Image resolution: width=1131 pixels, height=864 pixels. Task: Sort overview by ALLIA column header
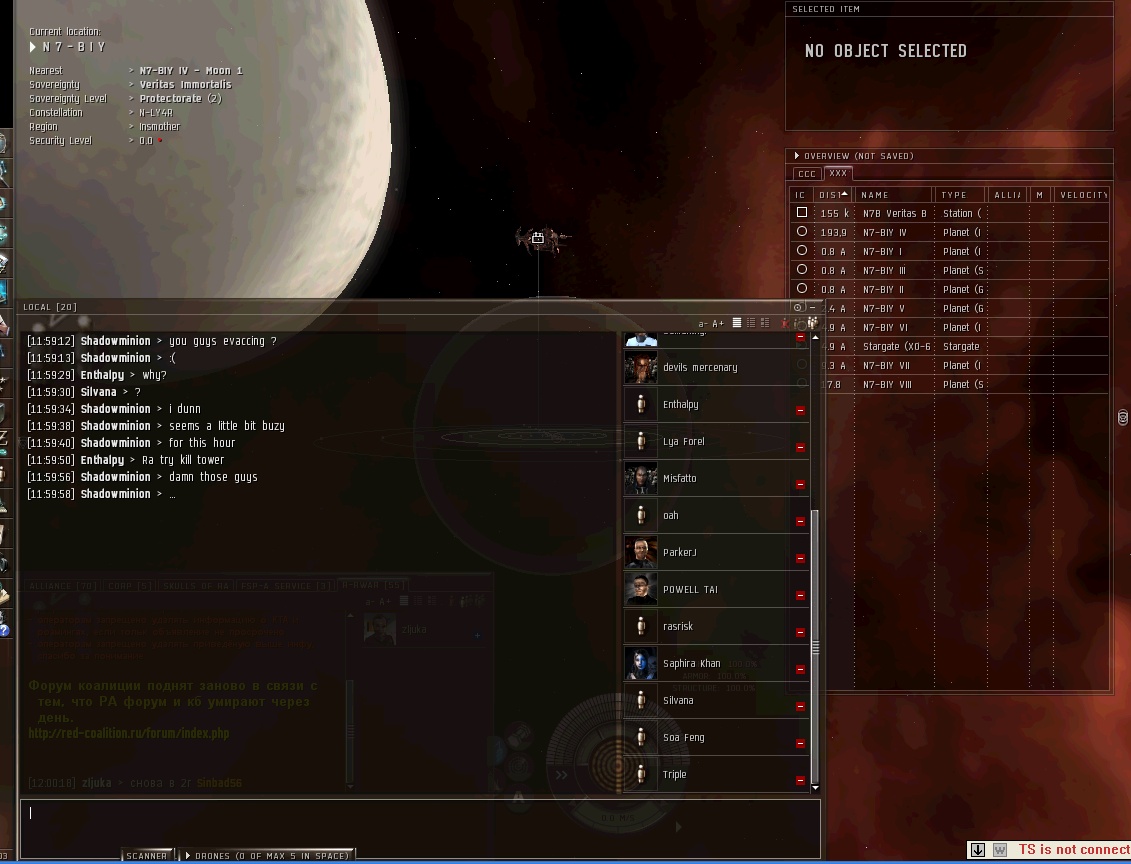(1008, 195)
